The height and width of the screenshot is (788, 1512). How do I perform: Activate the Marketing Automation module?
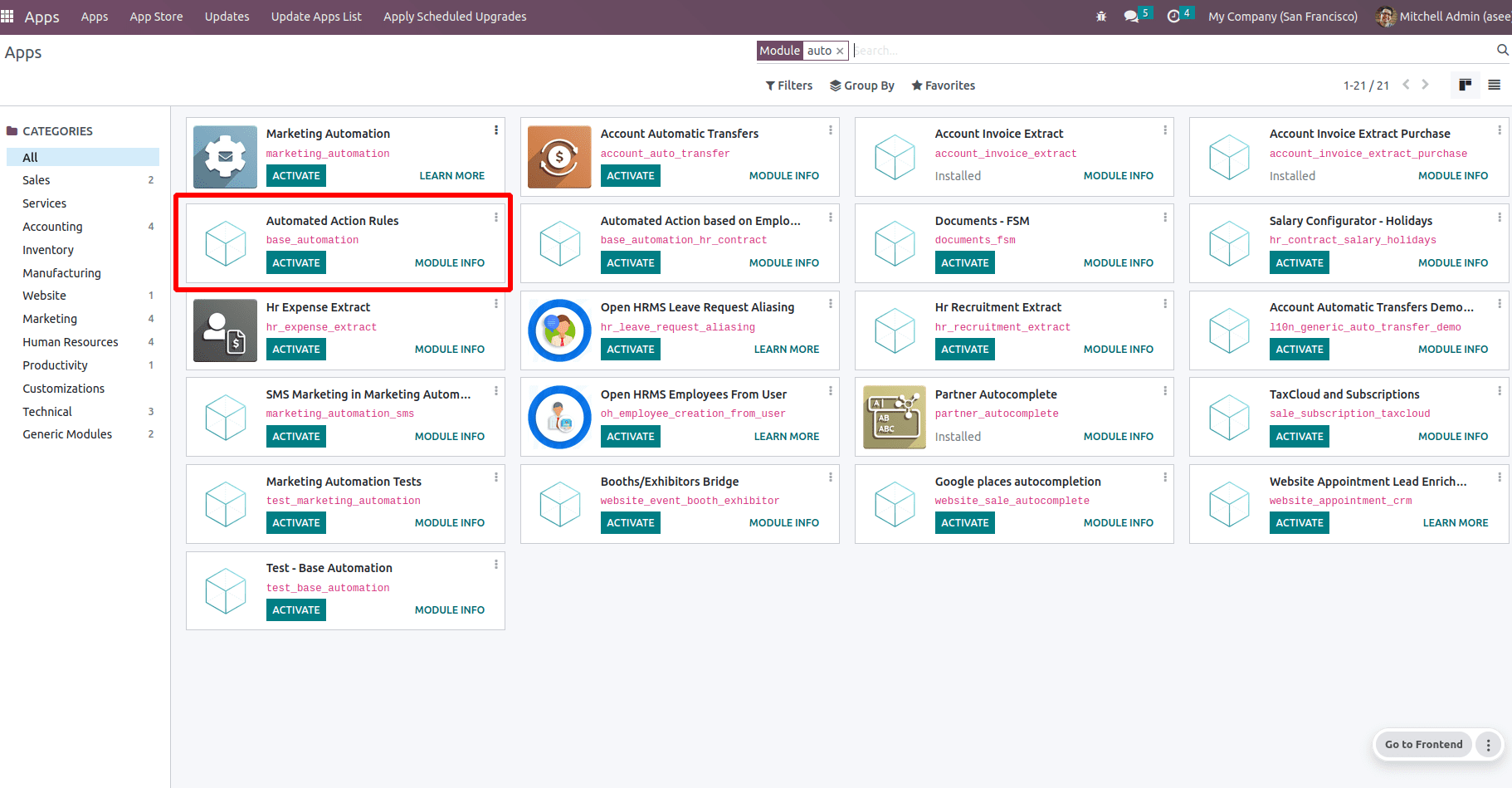click(296, 175)
